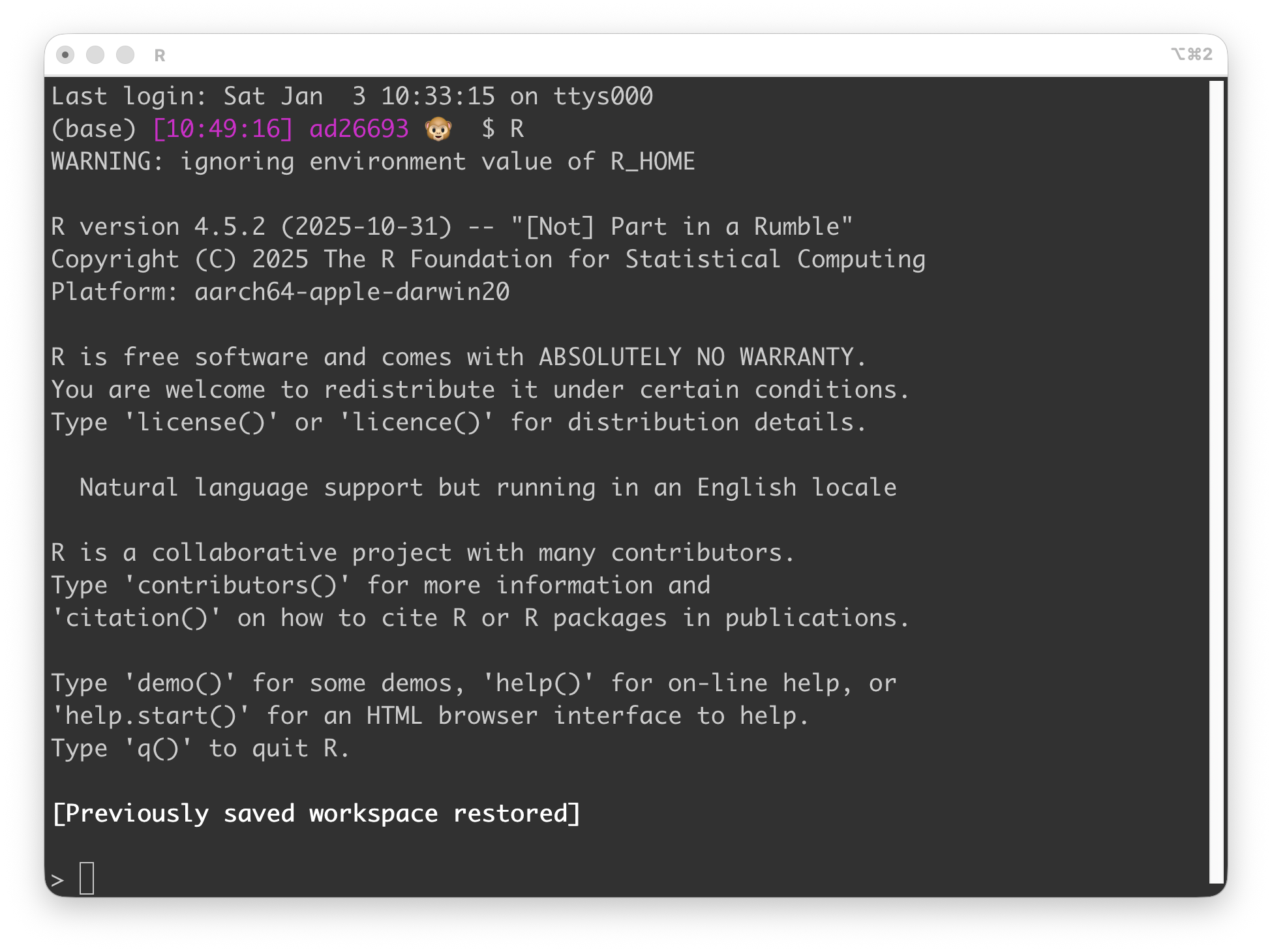
Task: Click the close window button with dot
Action: click(65, 55)
